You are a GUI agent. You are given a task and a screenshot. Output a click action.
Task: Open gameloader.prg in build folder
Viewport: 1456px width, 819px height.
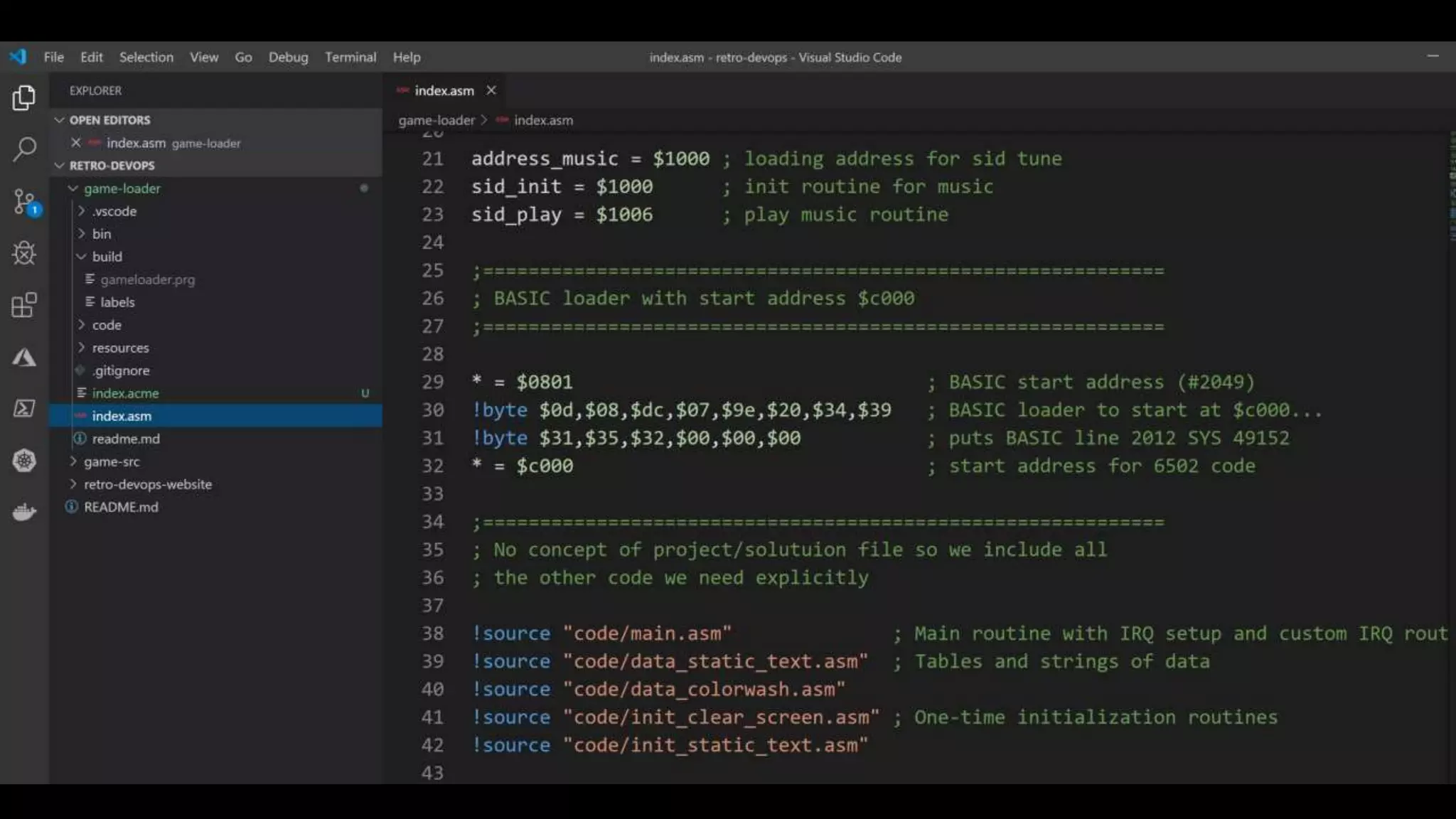tap(147, 279)
